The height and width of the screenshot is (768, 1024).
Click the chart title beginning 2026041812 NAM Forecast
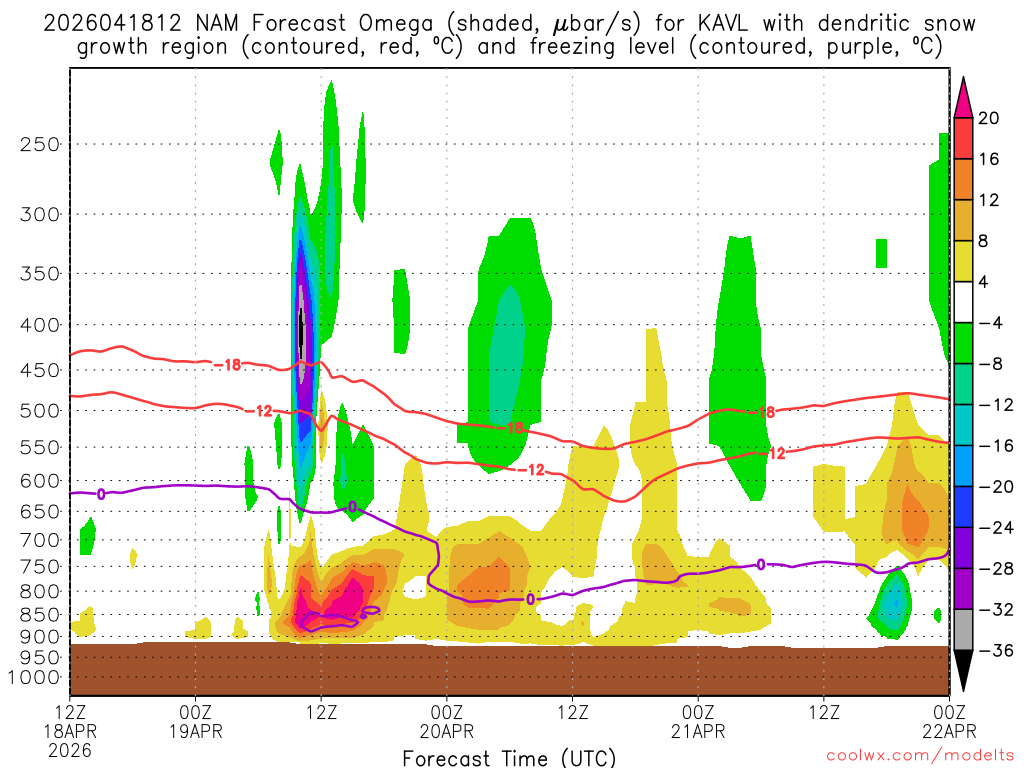point(509,35)
